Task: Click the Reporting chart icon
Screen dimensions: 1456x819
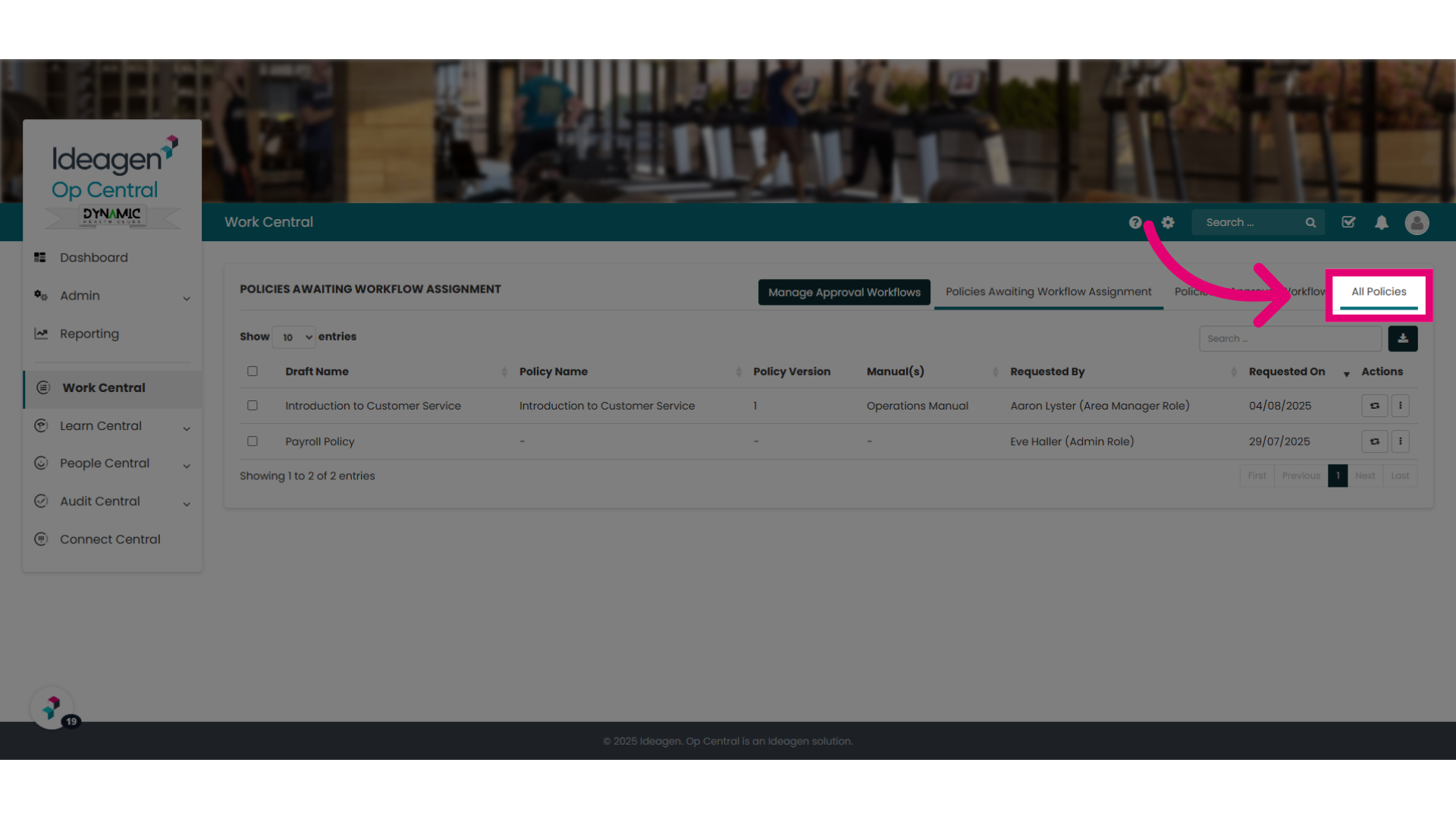Action: click(x=41, y=334)
